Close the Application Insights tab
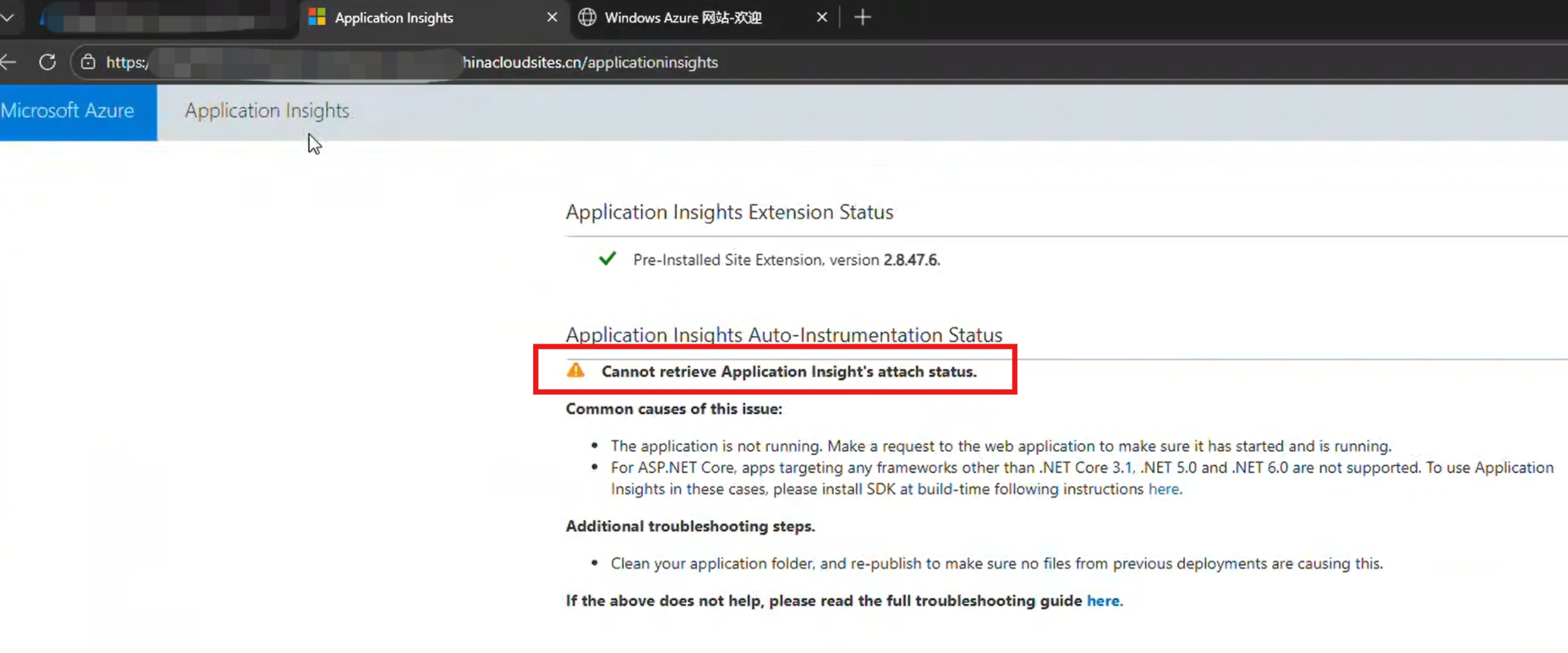1568x653 pixels. pyautogui.click(x=552, y=17)
